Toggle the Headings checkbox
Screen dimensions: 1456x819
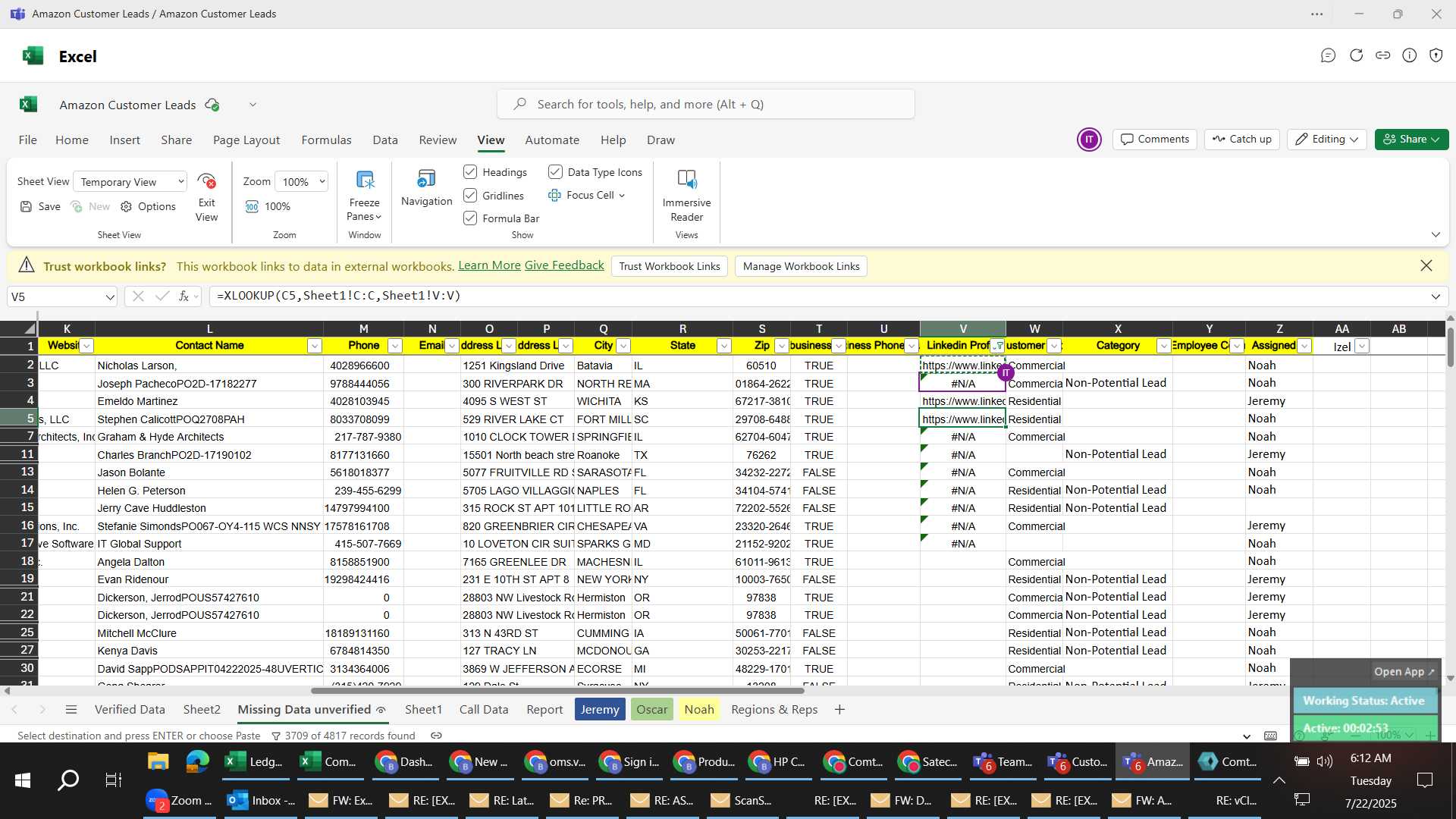[470, 172]
